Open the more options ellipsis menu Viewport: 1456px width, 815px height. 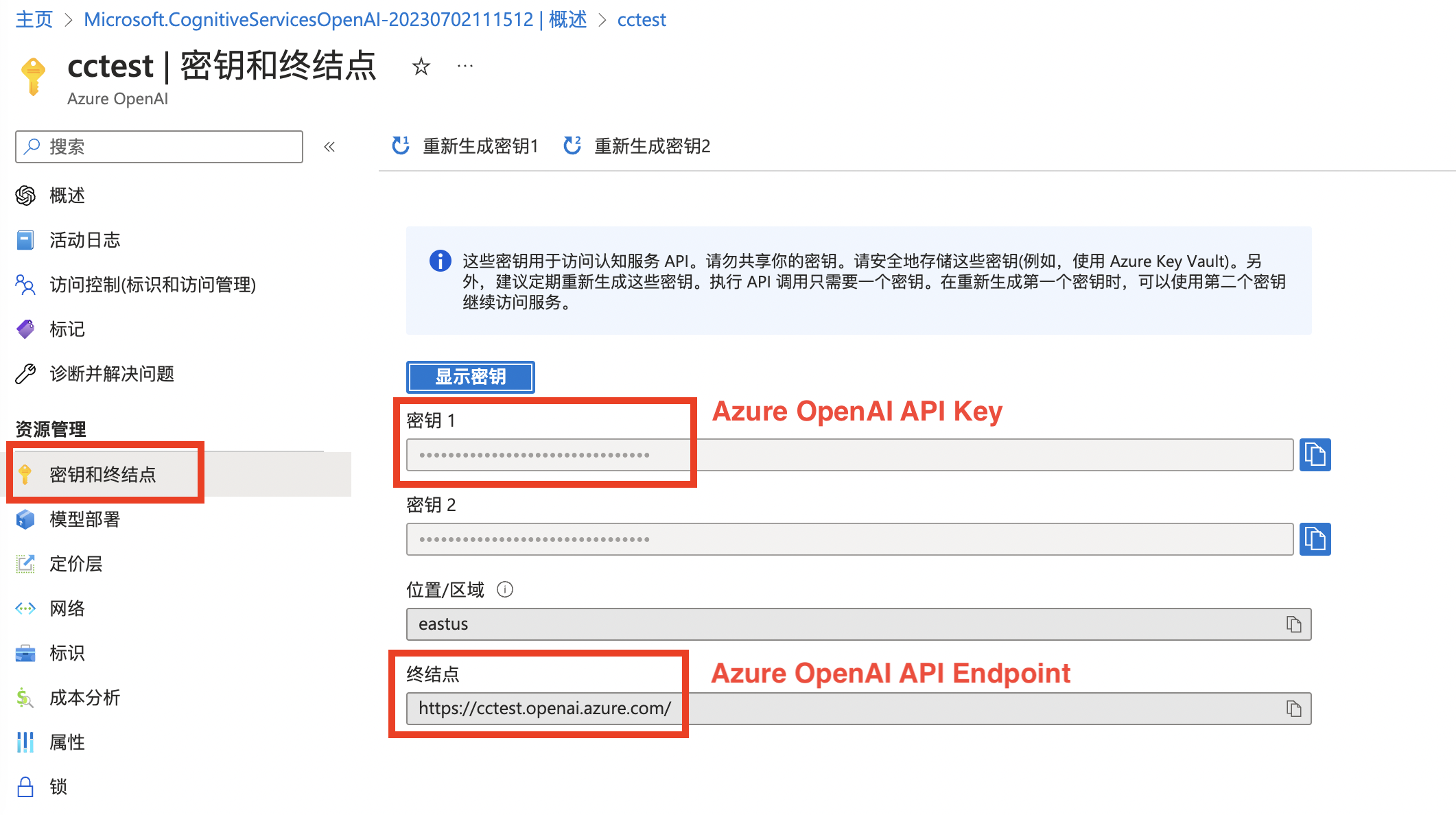(465, 67)
